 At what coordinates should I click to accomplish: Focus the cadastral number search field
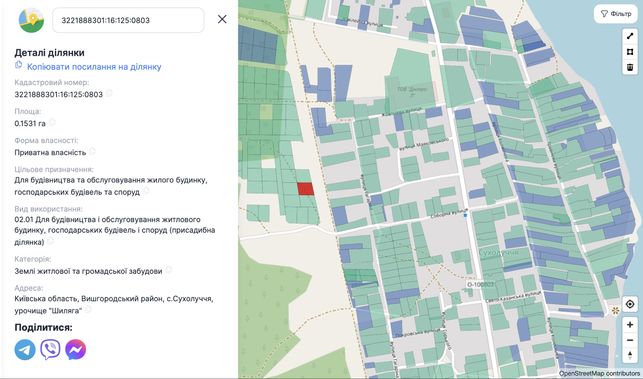[128, 20]
